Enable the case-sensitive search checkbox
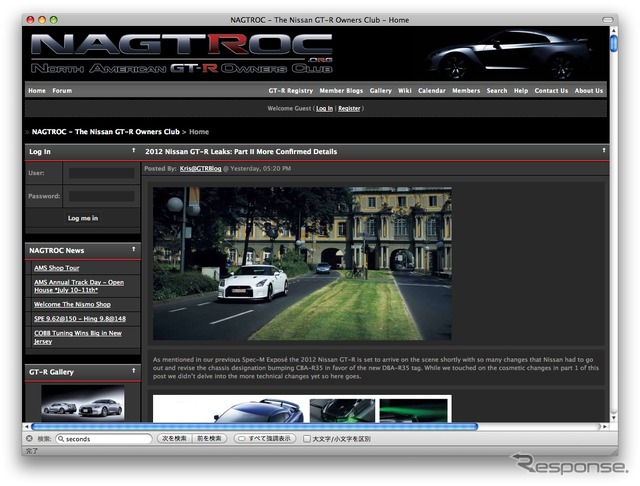 pyautogui.click(x=307, y=439)
